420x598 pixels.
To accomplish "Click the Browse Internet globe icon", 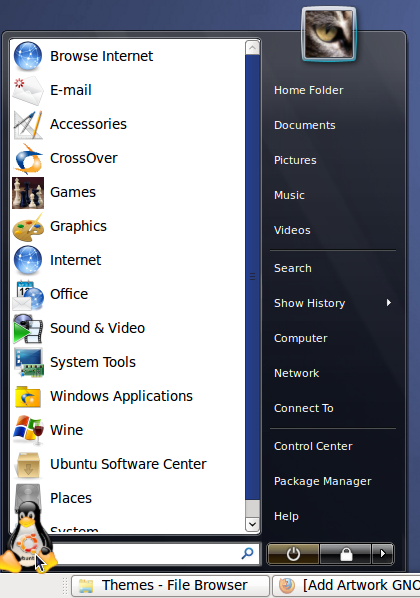I will click(28, 56).
